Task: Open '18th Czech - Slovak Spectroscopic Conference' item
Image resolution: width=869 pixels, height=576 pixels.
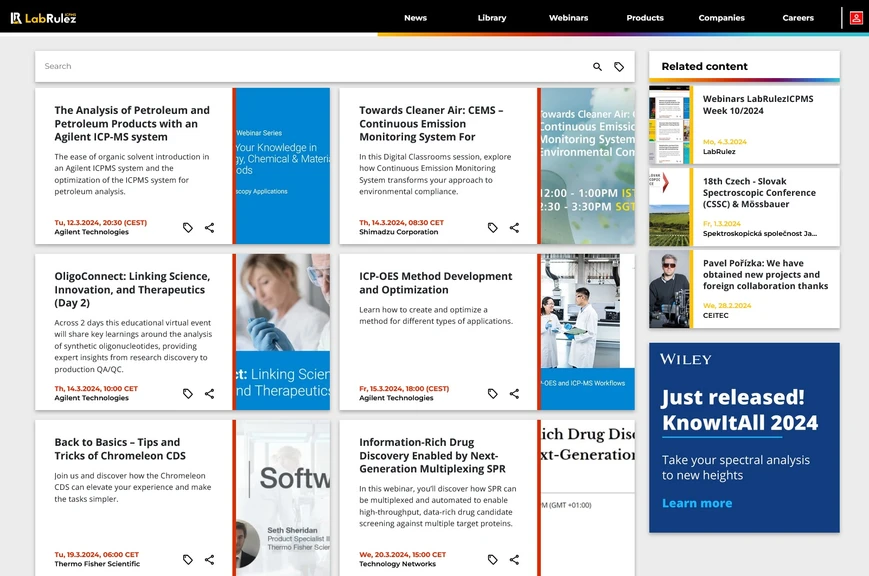Action: pos(759,193)
